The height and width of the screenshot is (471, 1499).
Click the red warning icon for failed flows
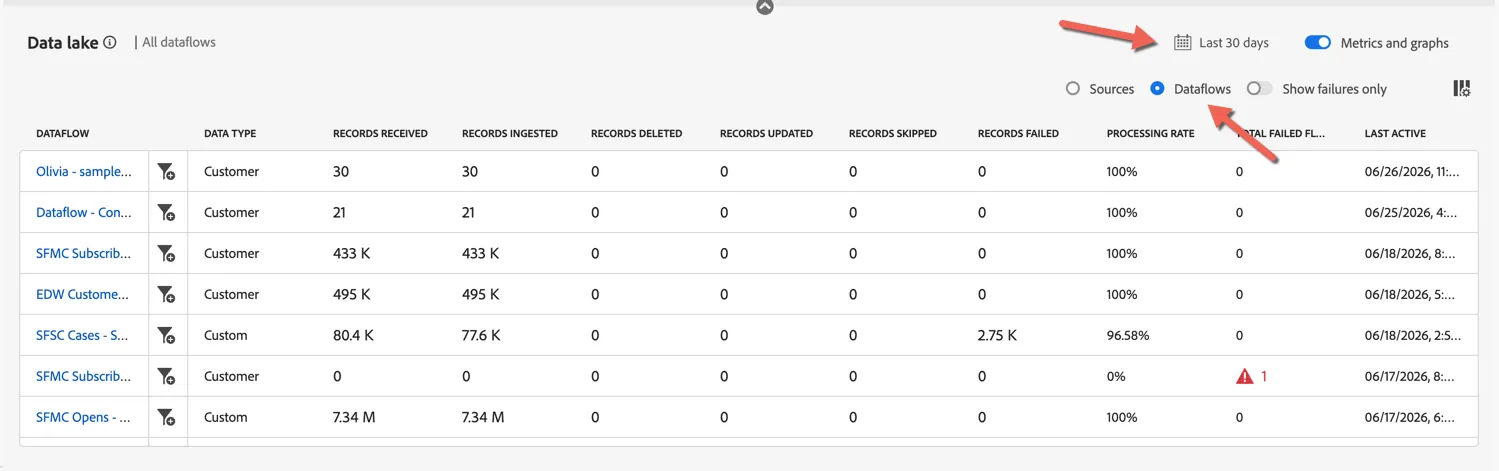(x=1245, y=376)
